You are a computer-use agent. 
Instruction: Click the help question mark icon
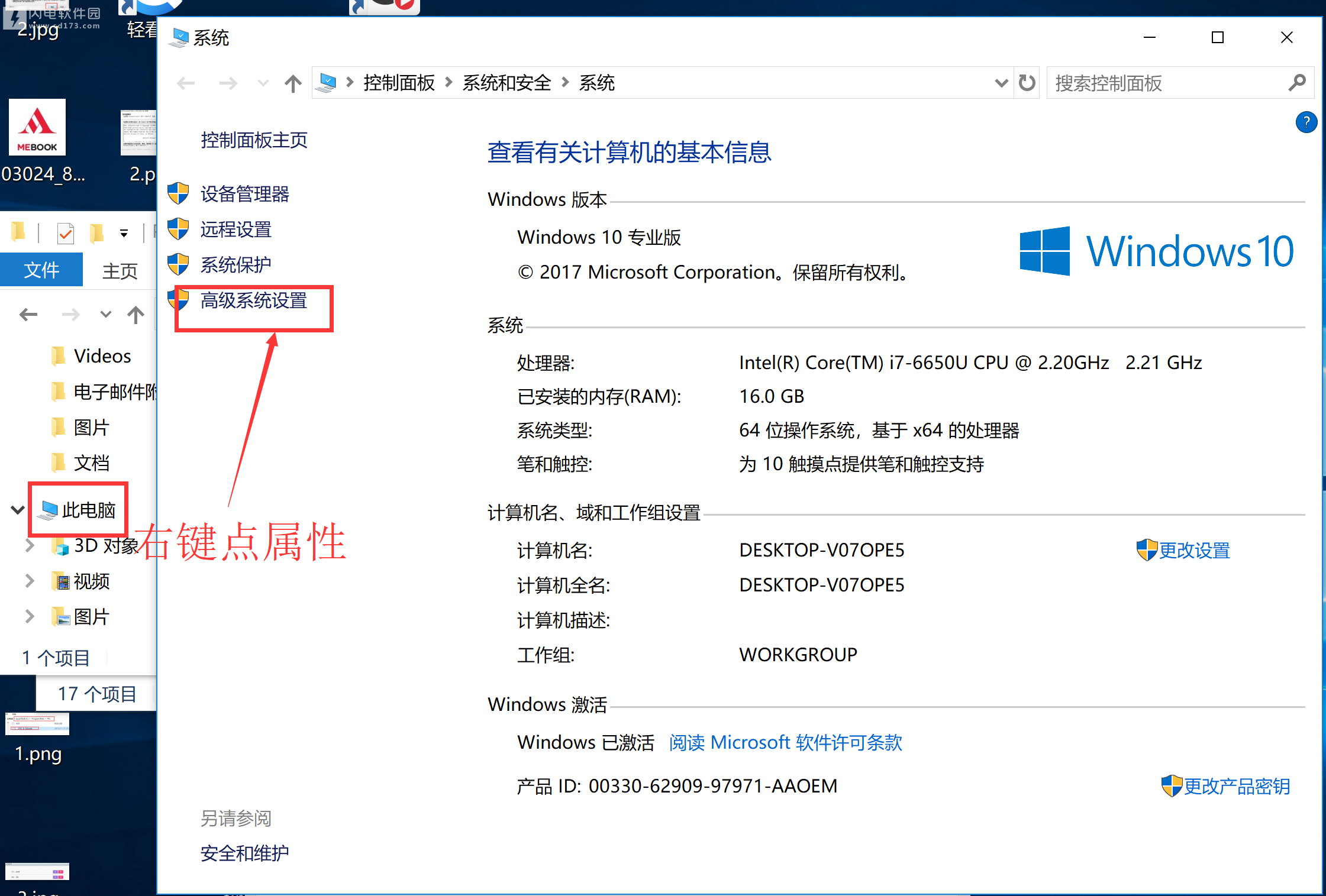(x=1306, y=122)
